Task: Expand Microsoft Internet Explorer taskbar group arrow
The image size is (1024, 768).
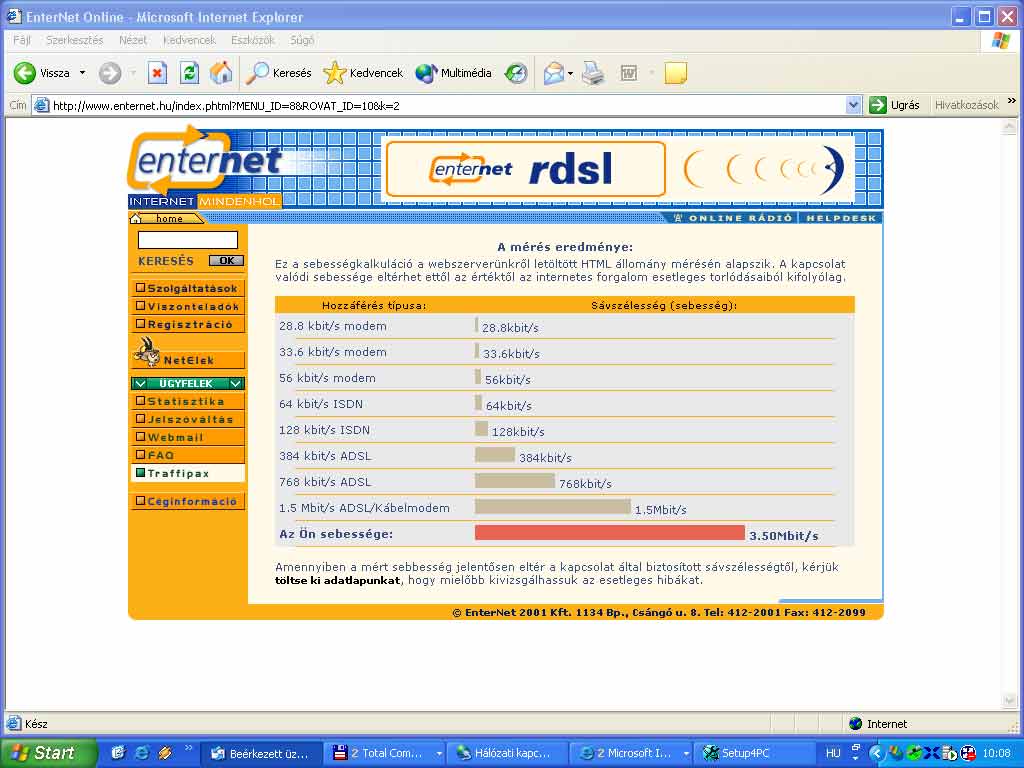Action: [x=686, y=753]
